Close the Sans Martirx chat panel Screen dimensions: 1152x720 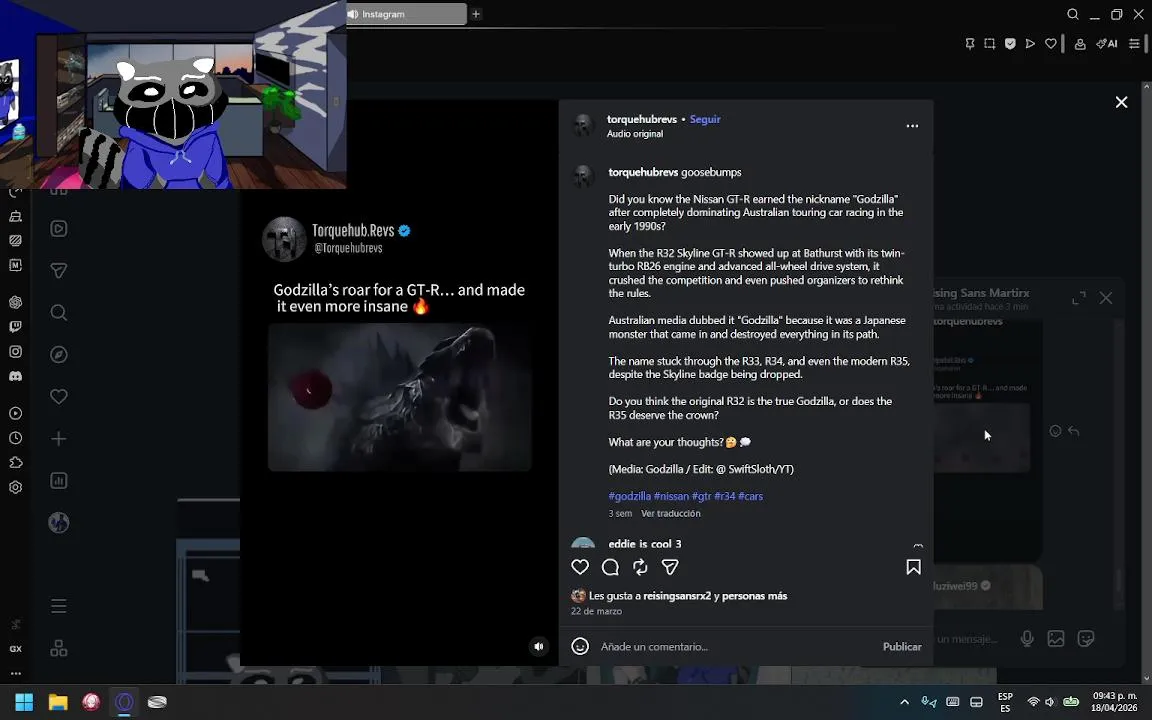point(1106,298)
